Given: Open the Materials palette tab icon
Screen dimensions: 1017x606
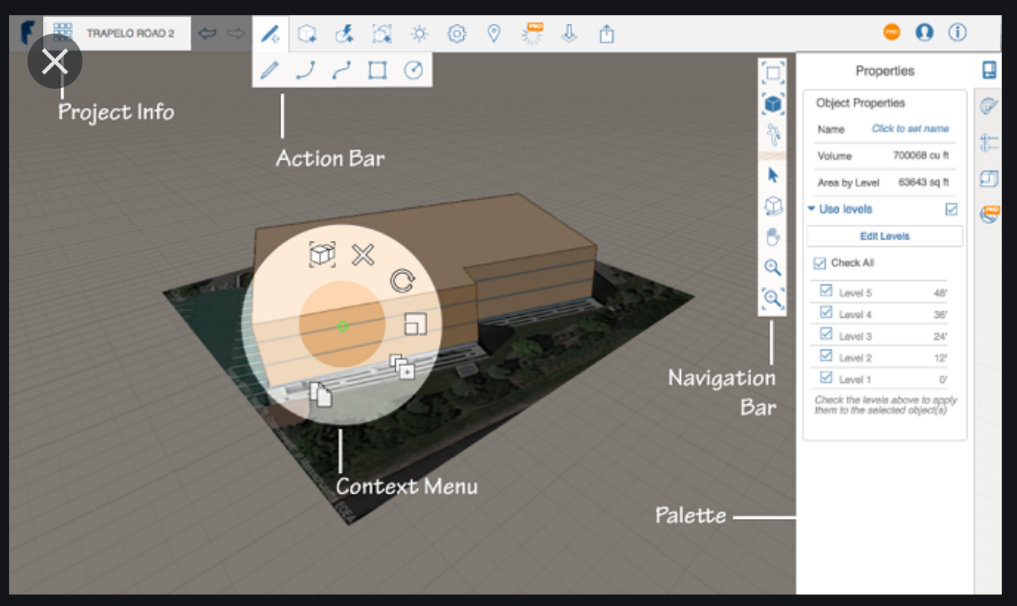Looking at the screenshot, I should click(988, 106).
